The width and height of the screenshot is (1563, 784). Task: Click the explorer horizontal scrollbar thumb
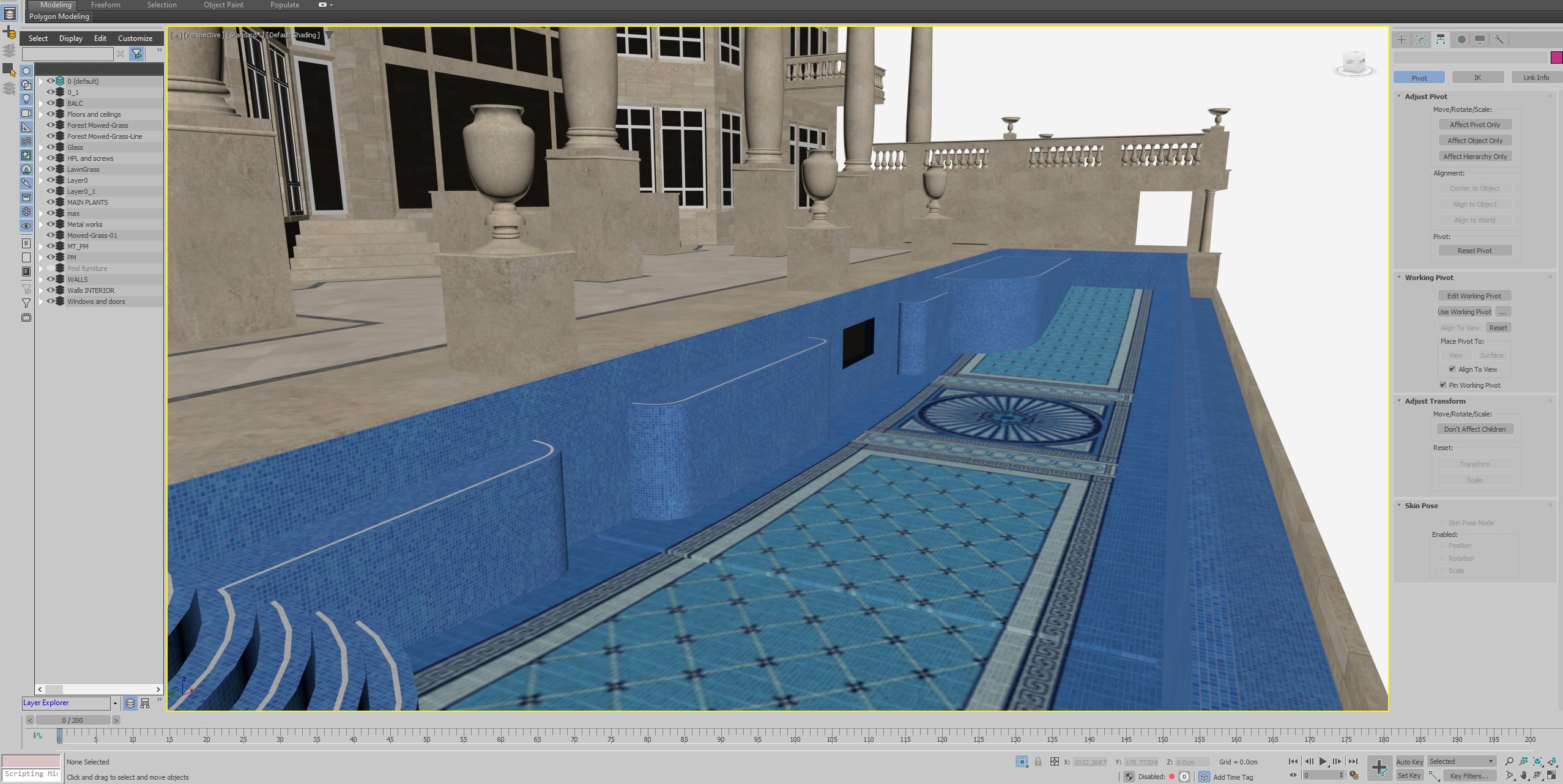click(54, 689)
